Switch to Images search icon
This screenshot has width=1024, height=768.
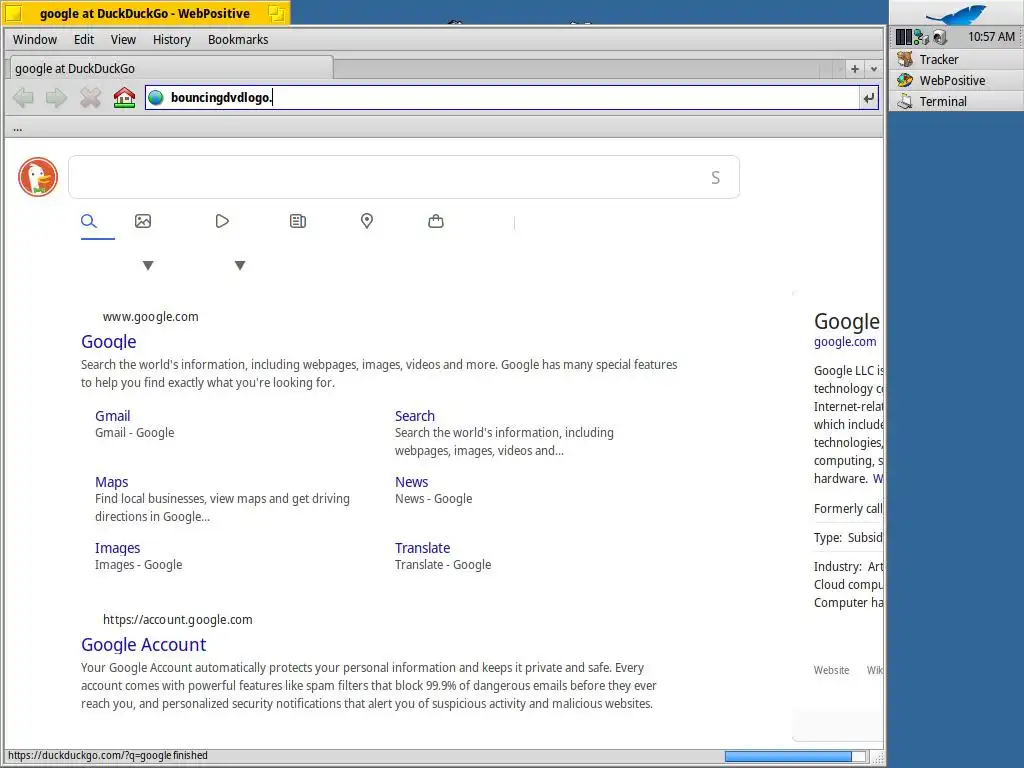143,221
